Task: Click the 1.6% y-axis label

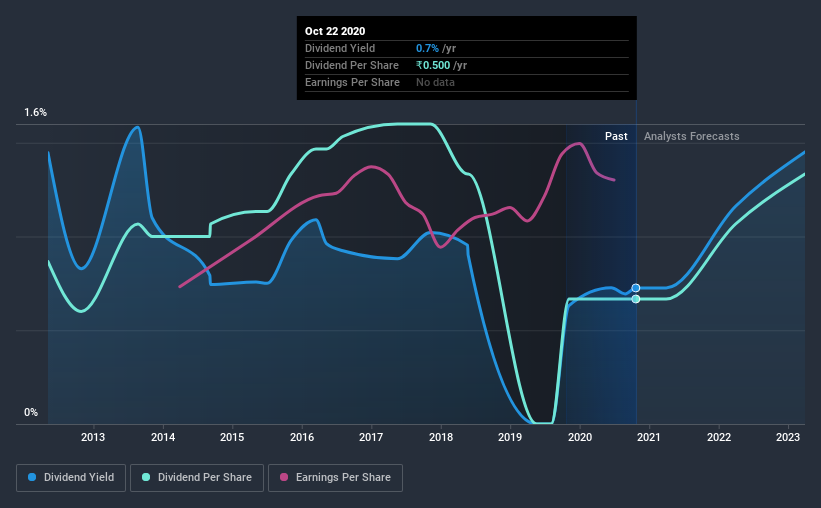Action: [x=36, y=113]
